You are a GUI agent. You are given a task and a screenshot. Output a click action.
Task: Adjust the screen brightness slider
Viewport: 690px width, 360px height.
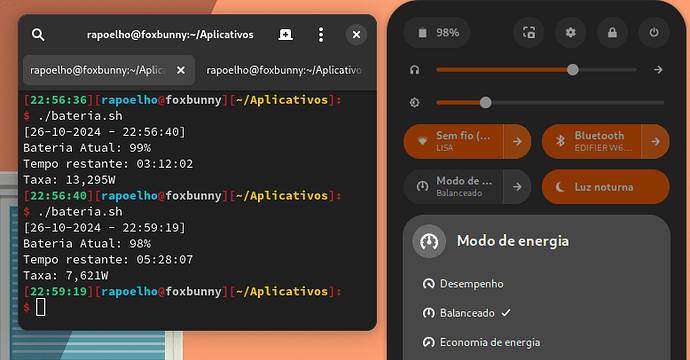(x=550, y=103)
